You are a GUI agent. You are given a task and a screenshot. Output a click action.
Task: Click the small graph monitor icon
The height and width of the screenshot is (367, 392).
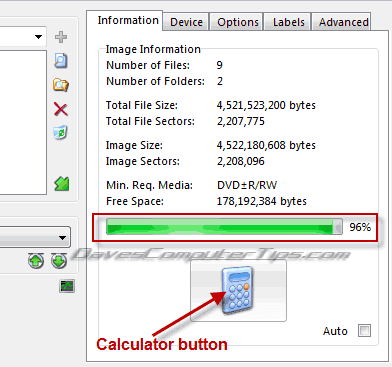coord(67,286)
